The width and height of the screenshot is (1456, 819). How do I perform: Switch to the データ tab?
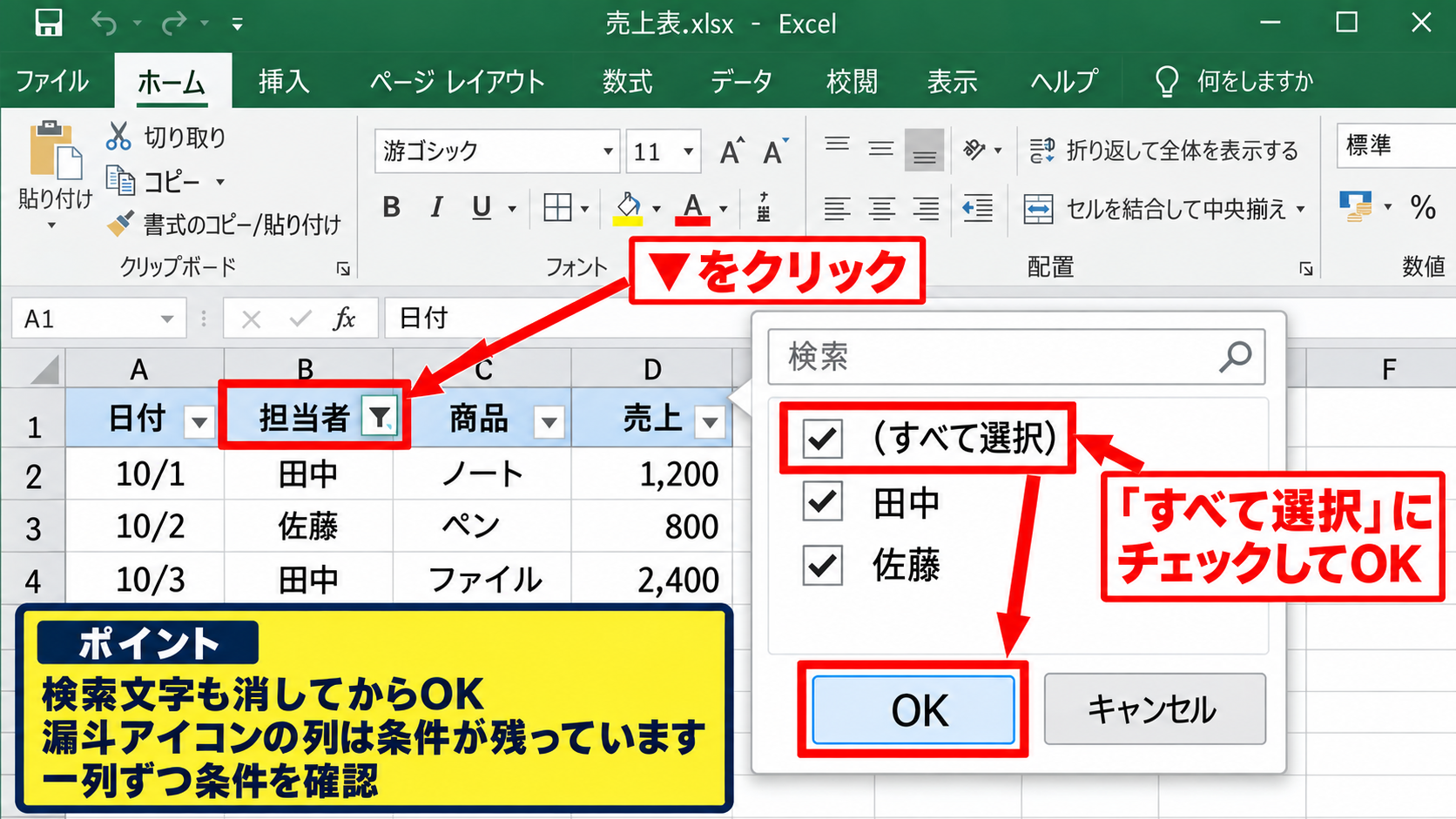coord(741,81)
